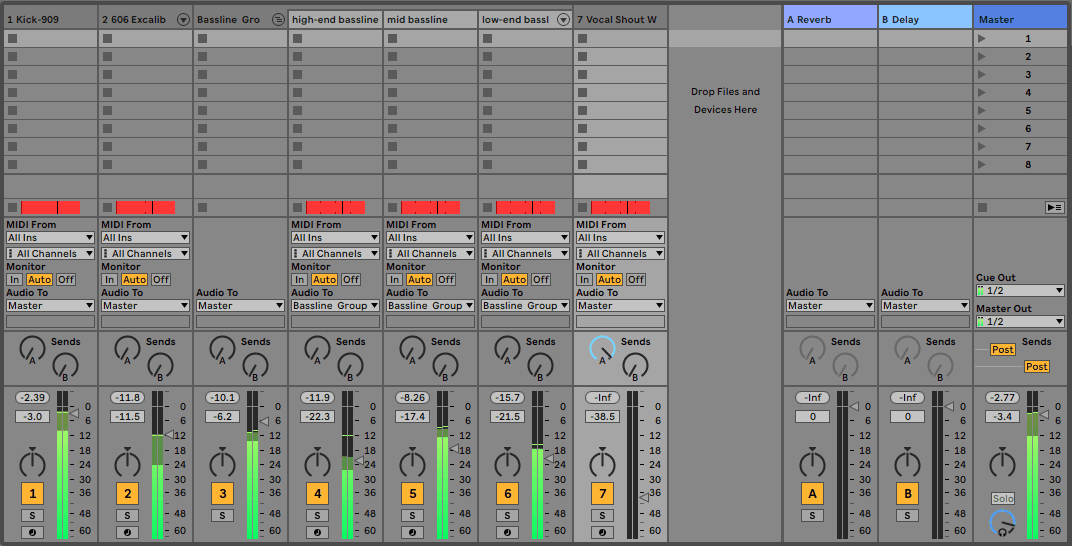Adjust volume fader handle on track 1
Screen dimensions: 1072x546
click(x=75, y=413)
